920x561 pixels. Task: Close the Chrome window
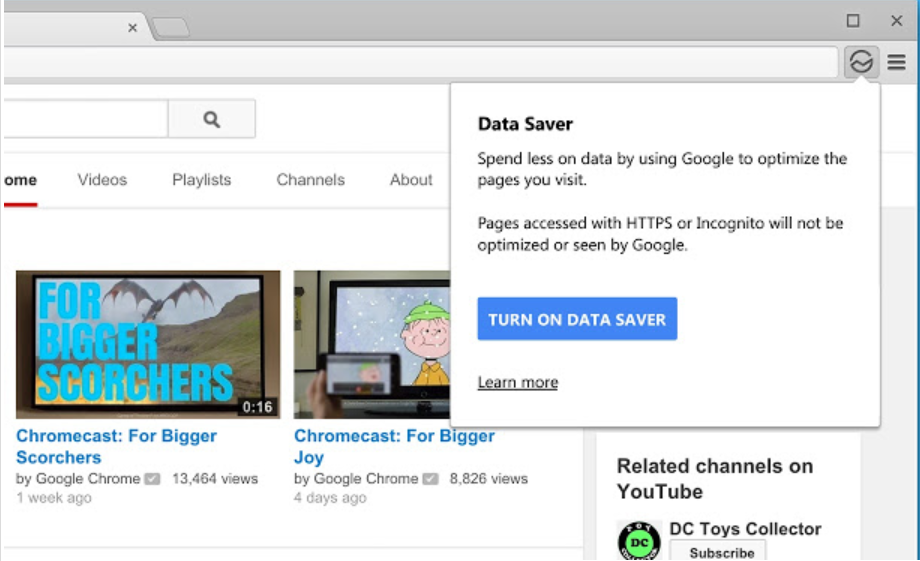coord(897,21)
